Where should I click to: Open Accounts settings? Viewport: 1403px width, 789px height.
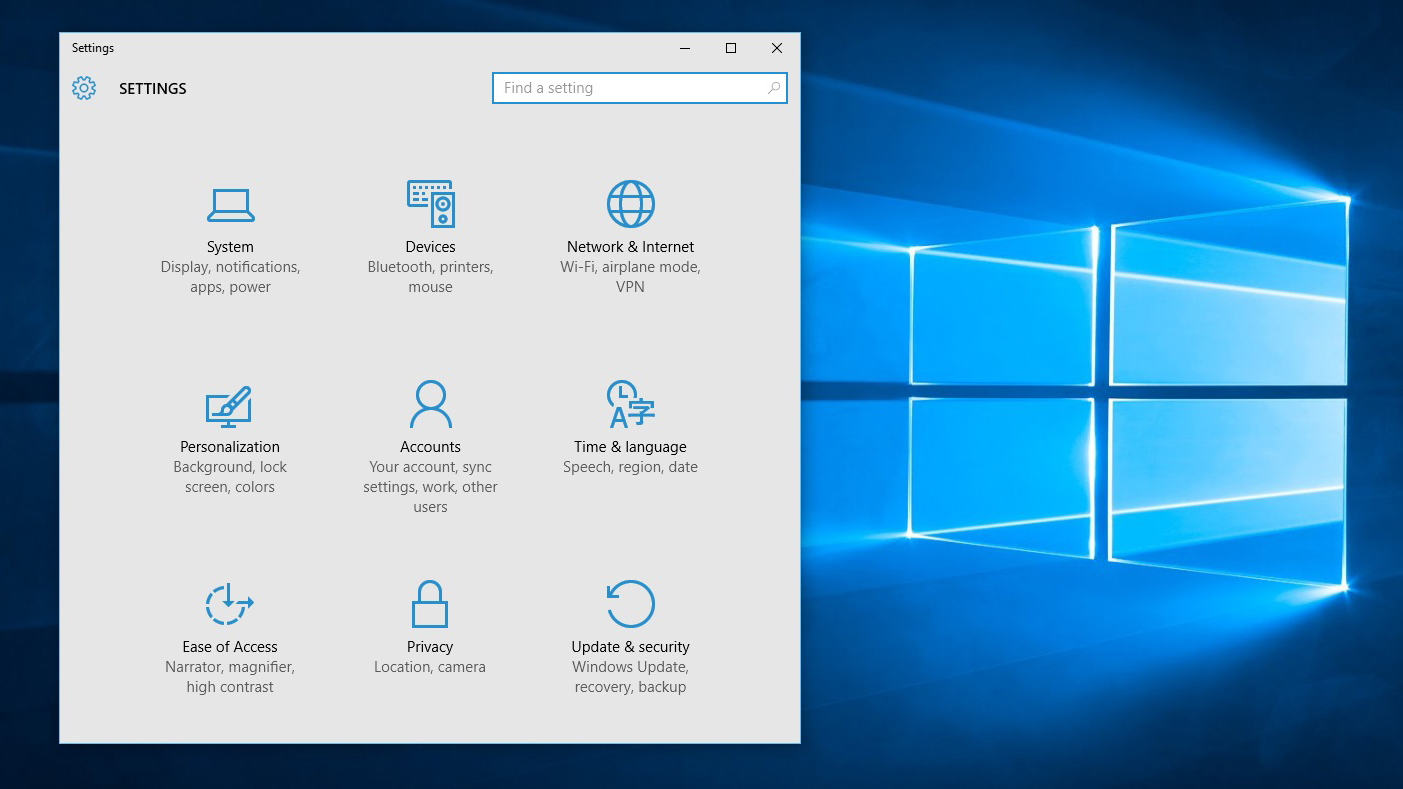[430, 420]
